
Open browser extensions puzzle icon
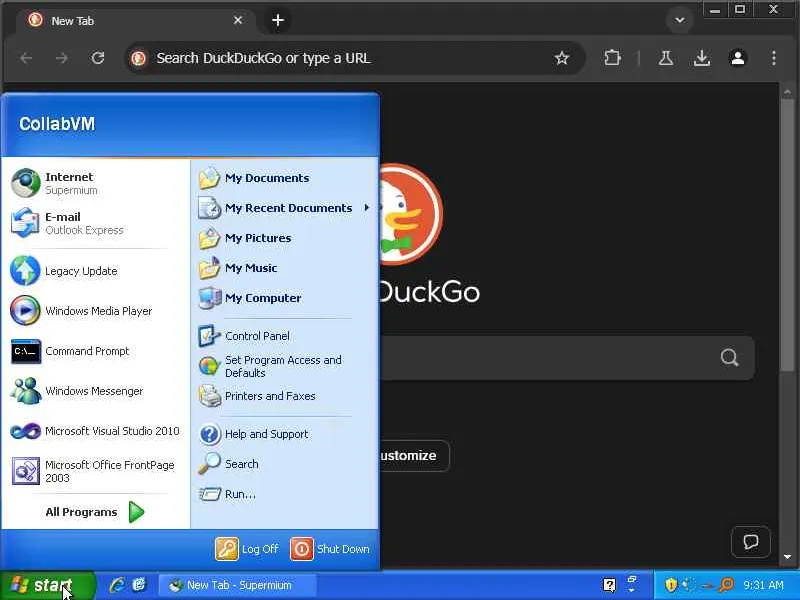coord(612,58)
